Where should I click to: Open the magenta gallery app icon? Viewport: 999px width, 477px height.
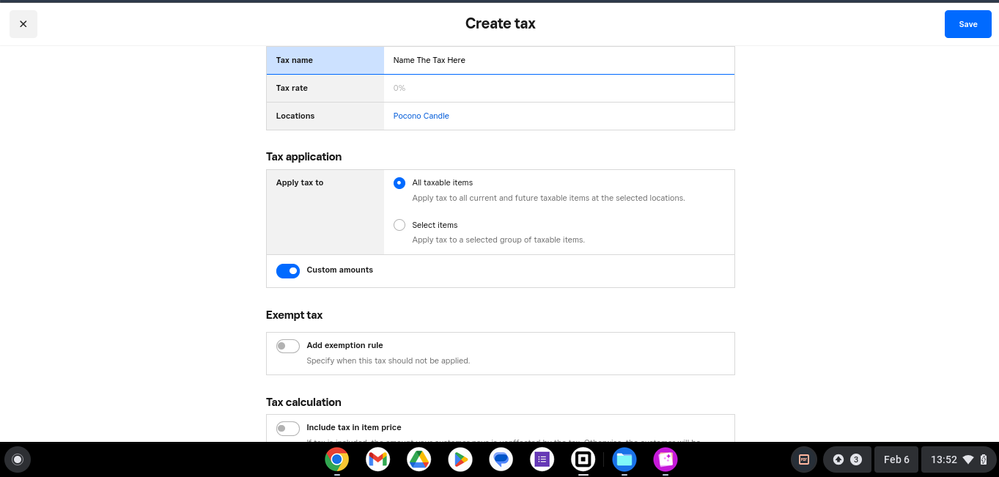pyautogui.click(x=665, y=459)
